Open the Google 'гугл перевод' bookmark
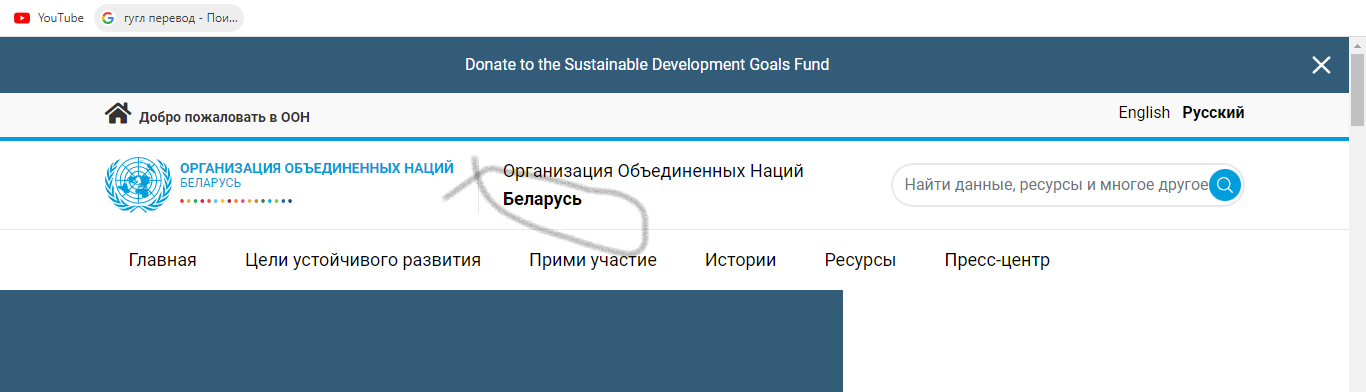This screenshot has width=1366, height=392. tap(169, 17)
